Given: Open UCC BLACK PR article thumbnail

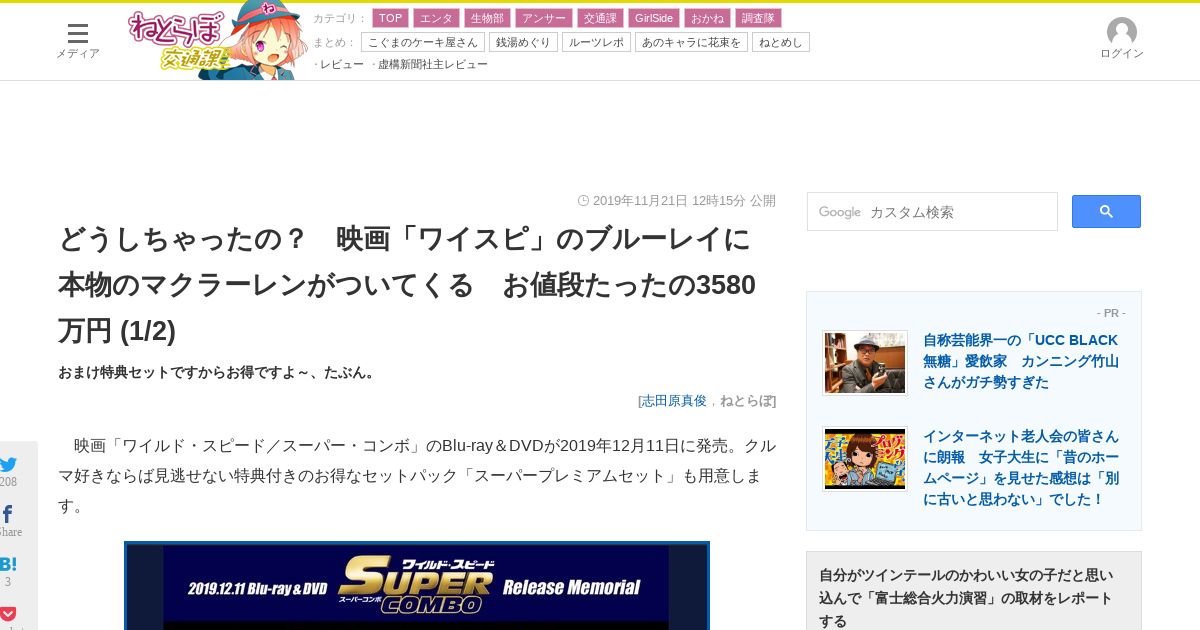Looking at the screenshot, I should click(865, 363).
